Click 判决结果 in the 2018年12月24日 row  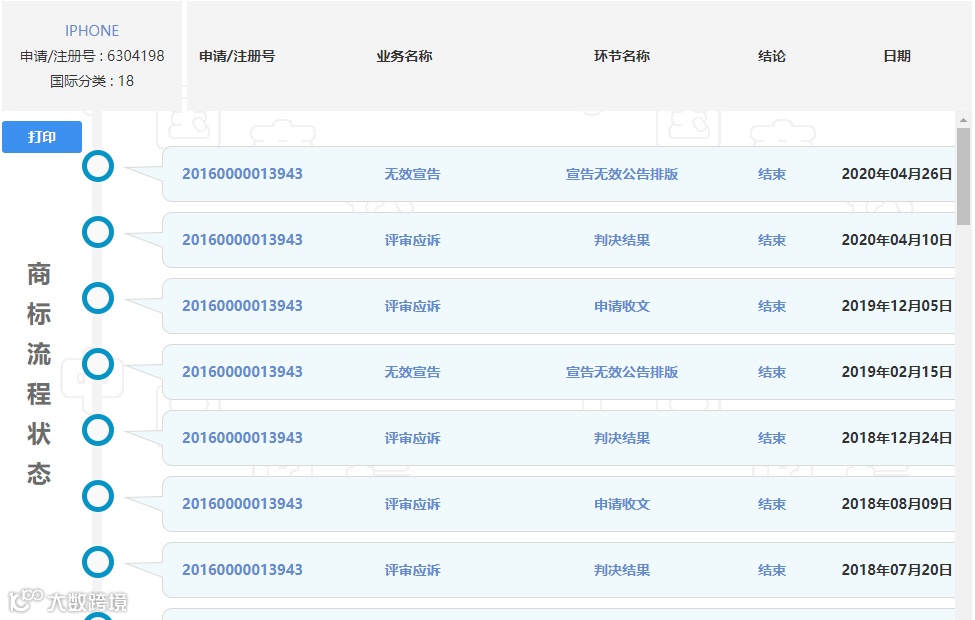[x=622, y=438]
